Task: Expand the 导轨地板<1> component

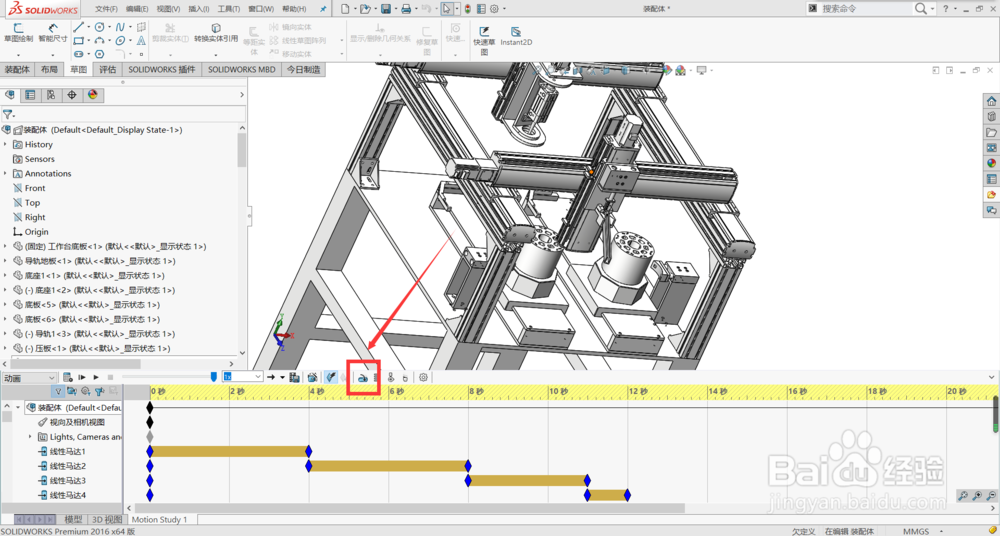Action: tap(5, 261)
